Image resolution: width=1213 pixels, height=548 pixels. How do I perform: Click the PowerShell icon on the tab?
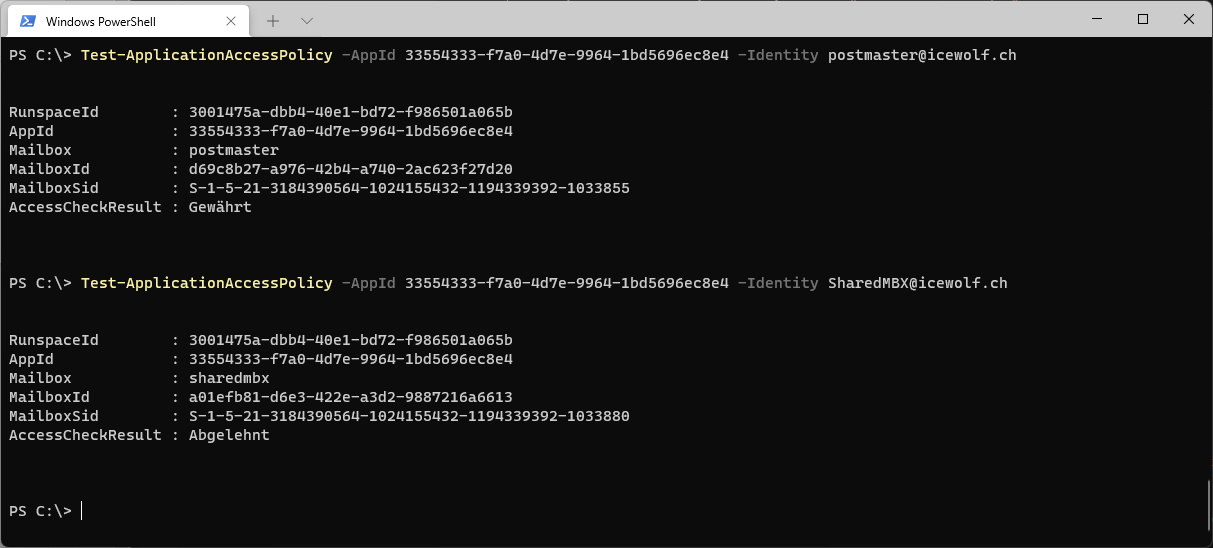(x=27, y=21)
